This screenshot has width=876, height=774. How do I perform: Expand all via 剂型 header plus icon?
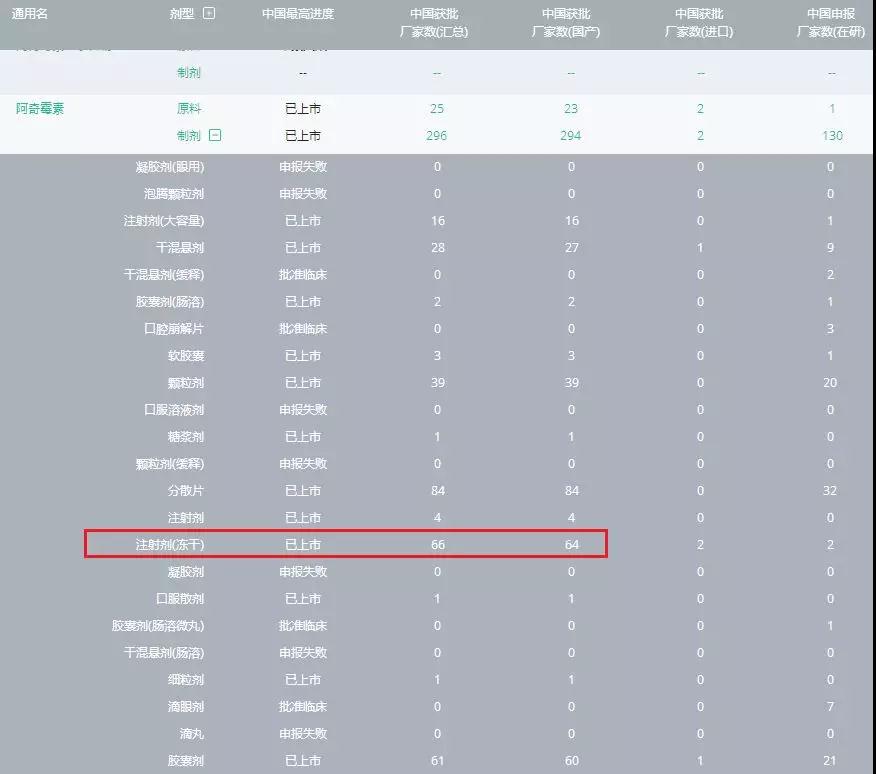click(208, 14)
